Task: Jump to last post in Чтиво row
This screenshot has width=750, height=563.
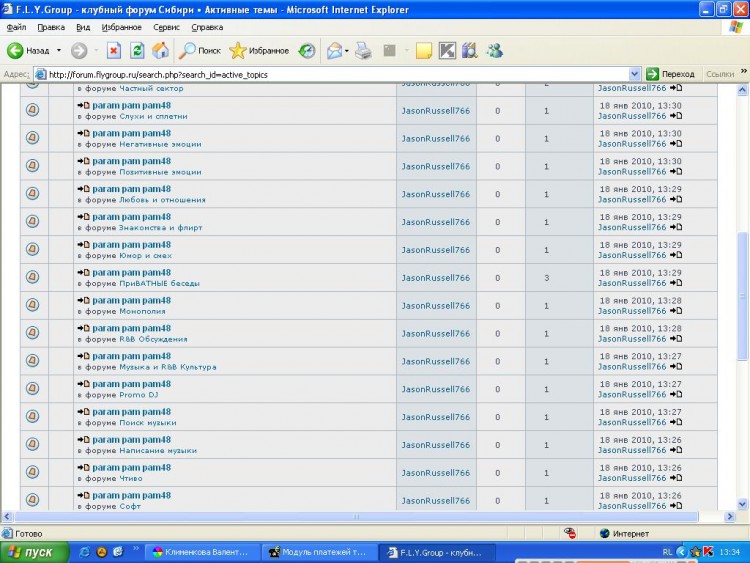Action: tap(676, 477)
